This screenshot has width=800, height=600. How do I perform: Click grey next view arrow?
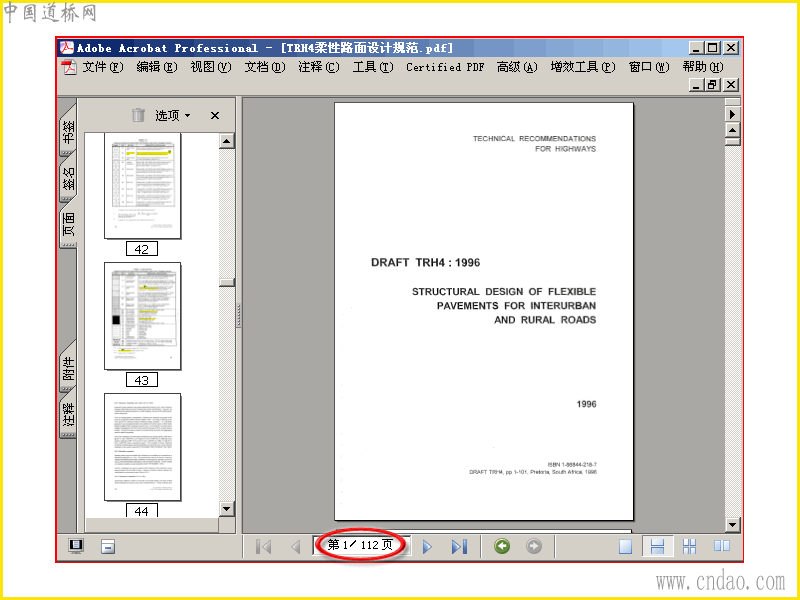(534, 546)
